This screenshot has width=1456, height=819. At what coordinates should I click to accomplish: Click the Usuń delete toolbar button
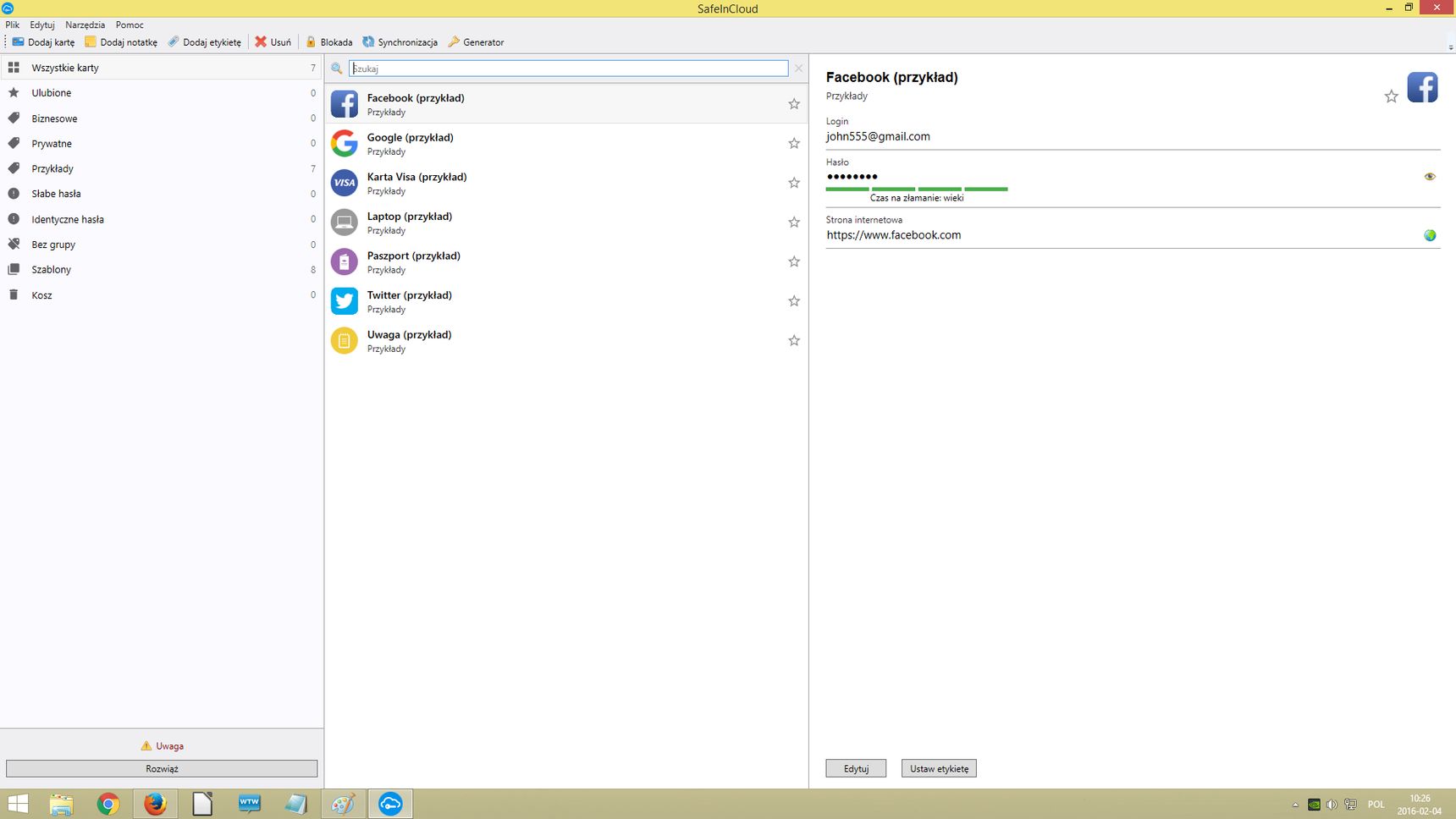pos(273,42)
